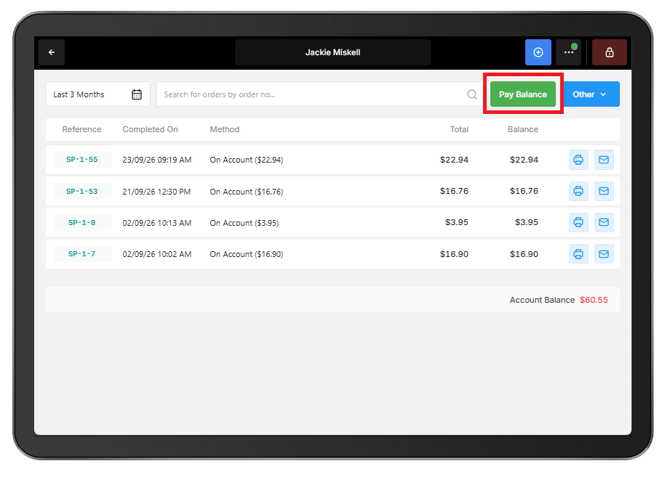Screen dimensions: 670x477
Task: Click the search magnifier icon
Action: [472, 94]
